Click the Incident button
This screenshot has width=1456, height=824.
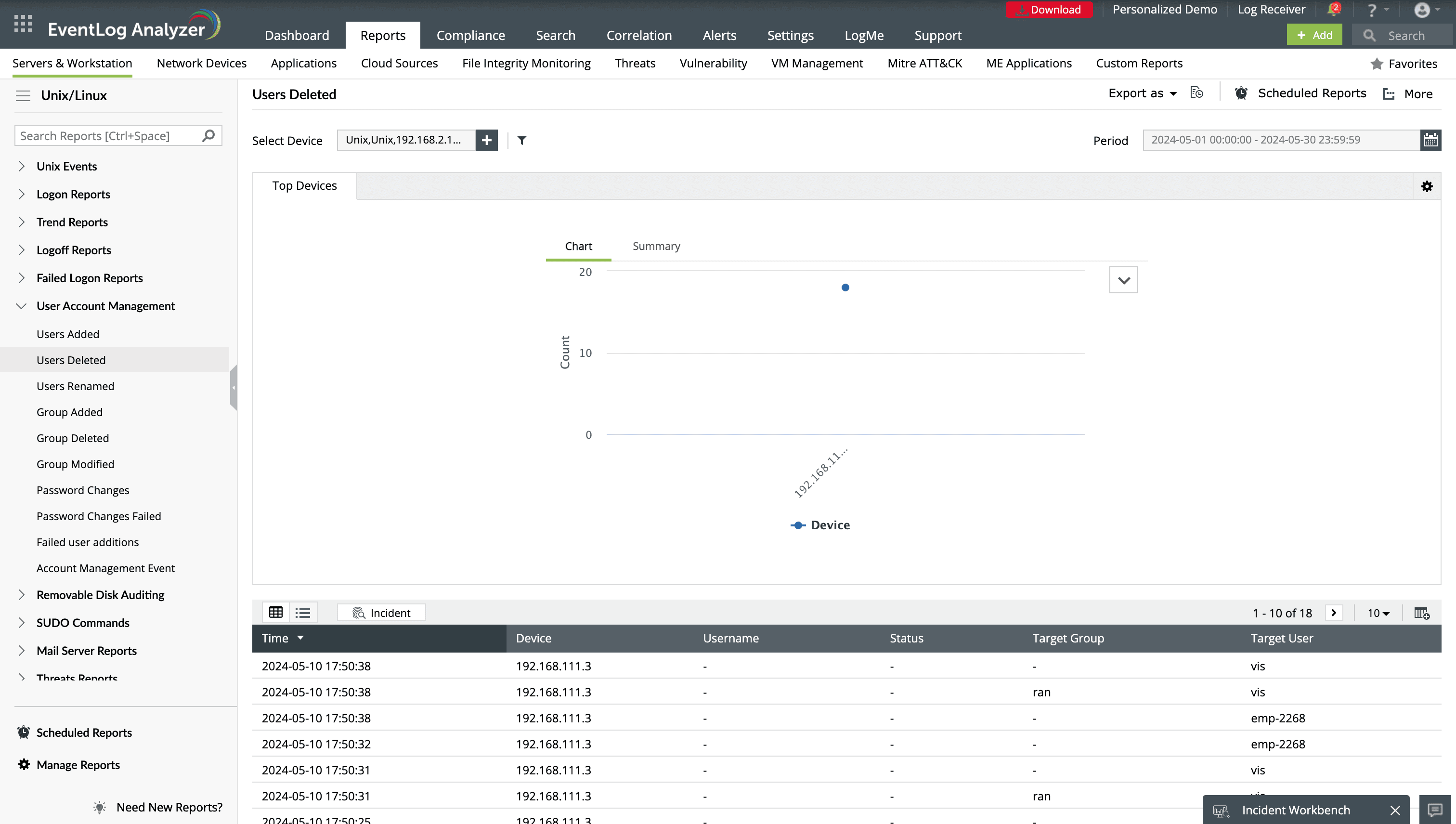381,612
